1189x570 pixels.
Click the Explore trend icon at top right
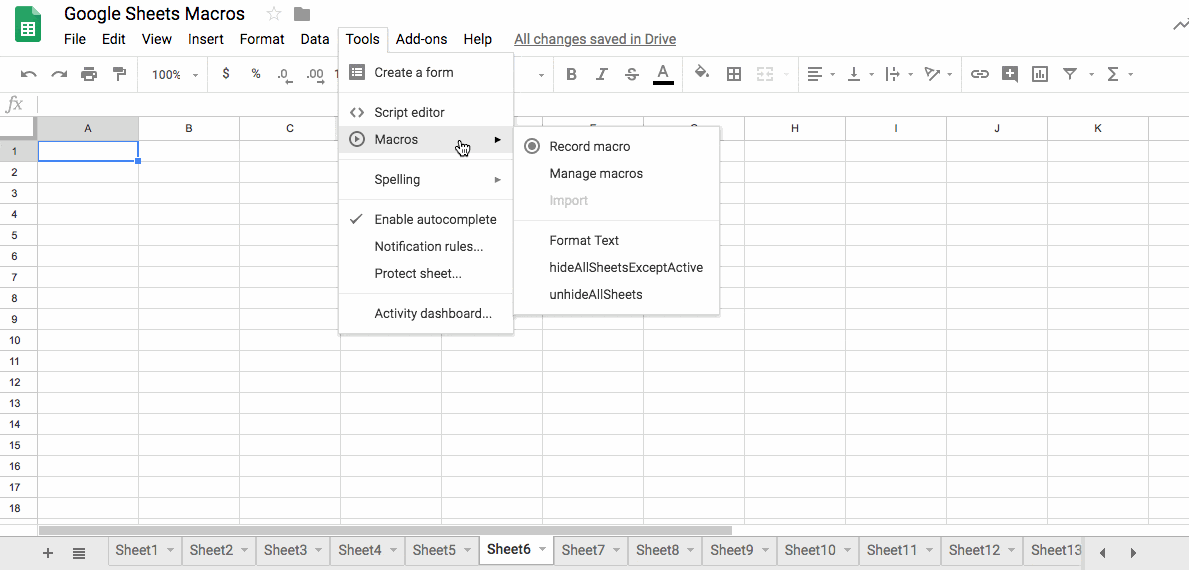[1180, 26]
